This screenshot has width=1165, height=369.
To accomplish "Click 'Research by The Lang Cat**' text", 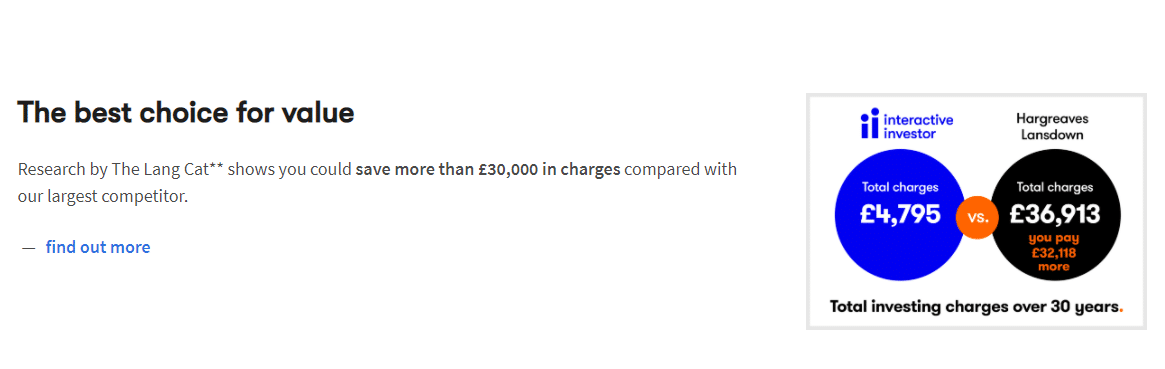I will 120,169.
